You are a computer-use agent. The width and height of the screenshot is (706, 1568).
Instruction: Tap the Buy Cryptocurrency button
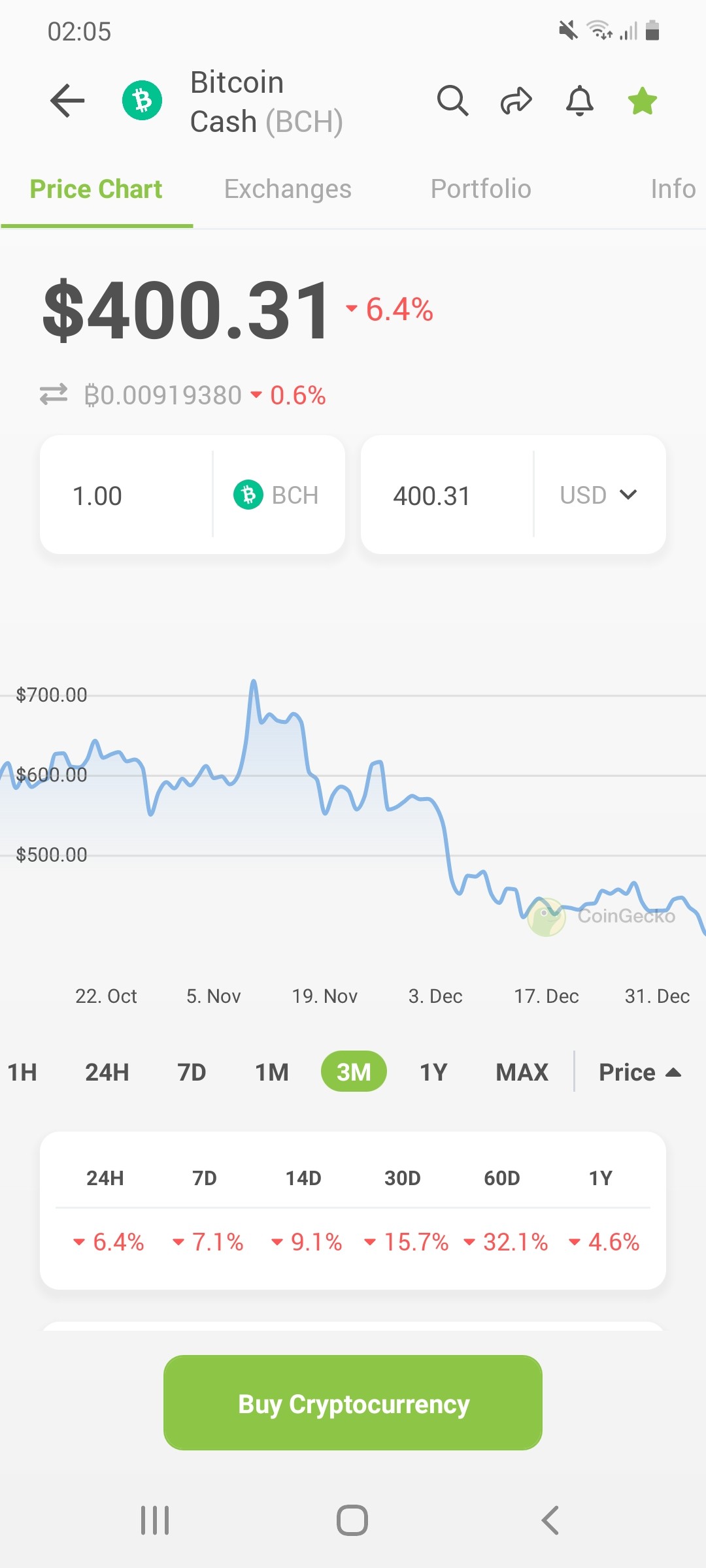tap(353, 1403)
